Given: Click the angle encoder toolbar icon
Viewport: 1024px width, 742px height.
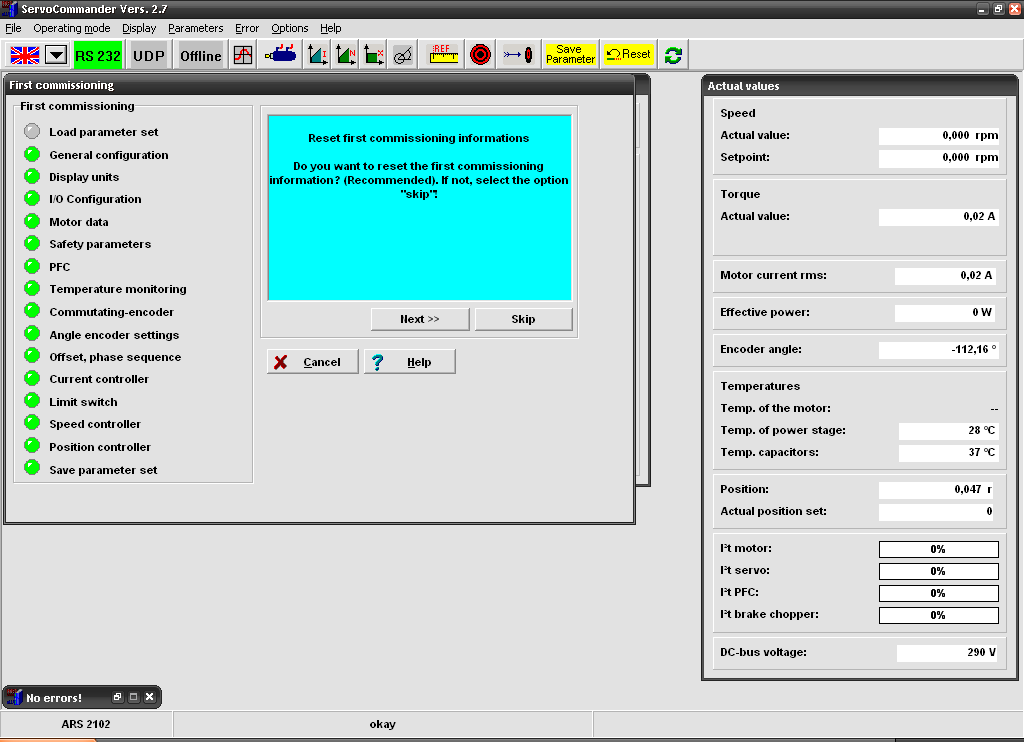Looking at the screenshot, I should click(x=403, y=55).
